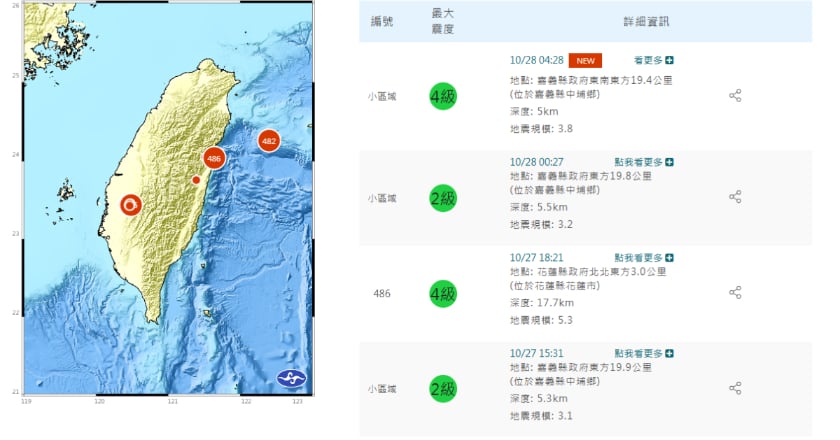
Task: Click the (位於花蓮縣花蓮市) text
Action: [554, 286]
